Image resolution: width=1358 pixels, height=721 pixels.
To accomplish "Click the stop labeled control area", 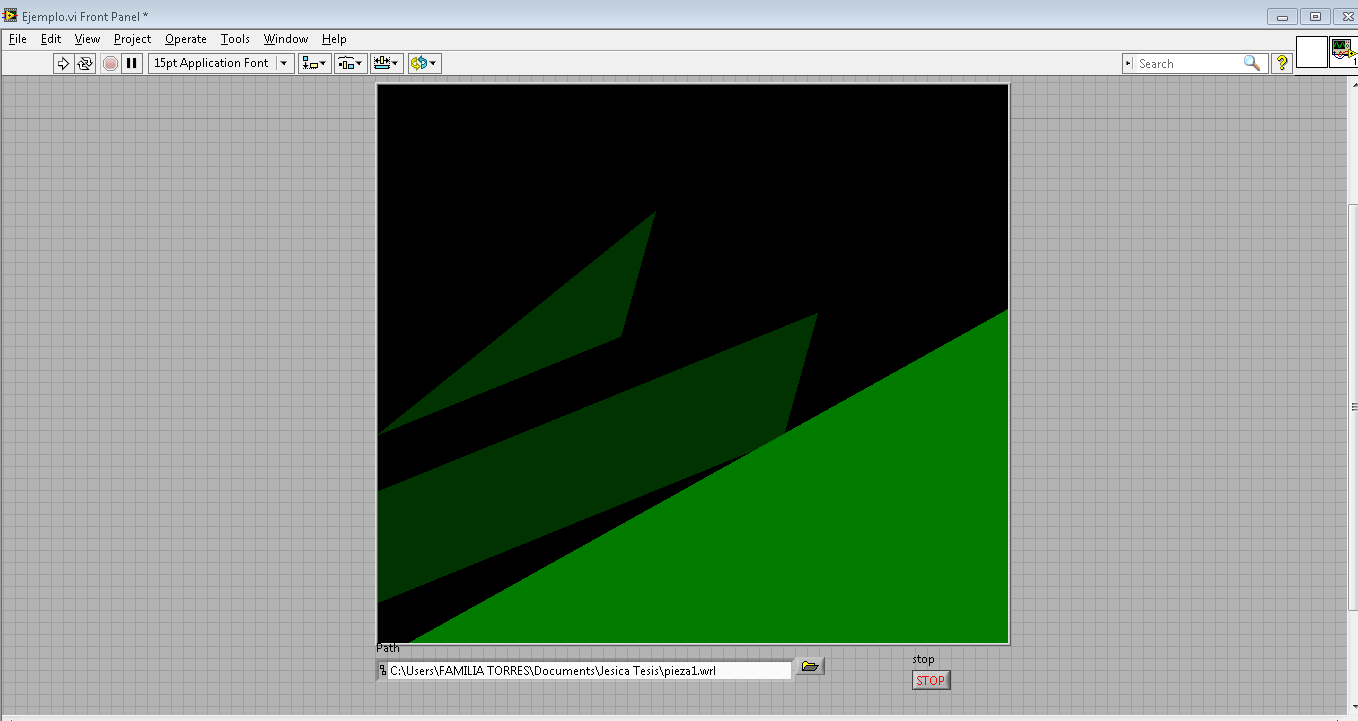I will (930, 679).
